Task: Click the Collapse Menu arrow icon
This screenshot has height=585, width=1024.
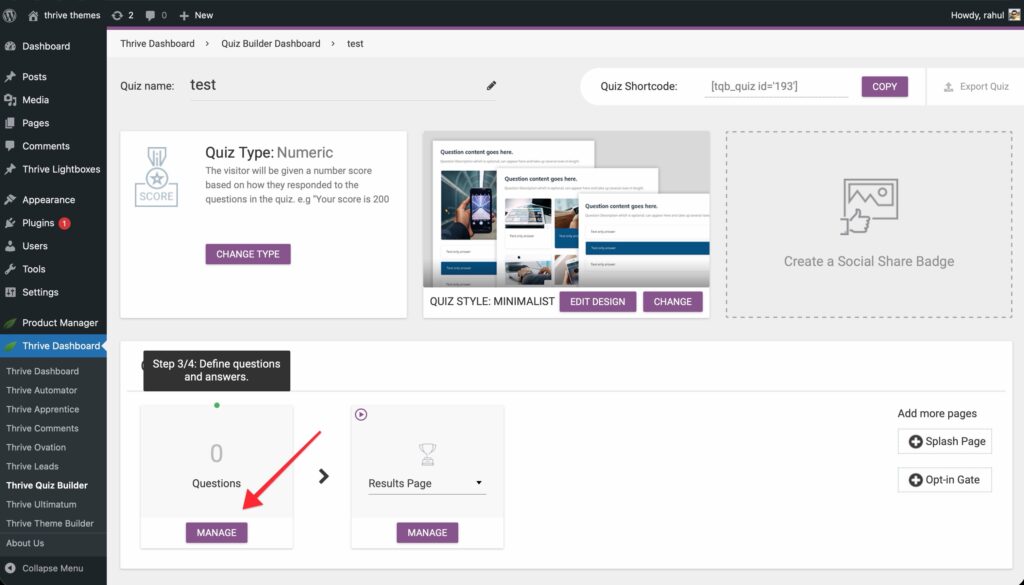Action: point(10,568)
